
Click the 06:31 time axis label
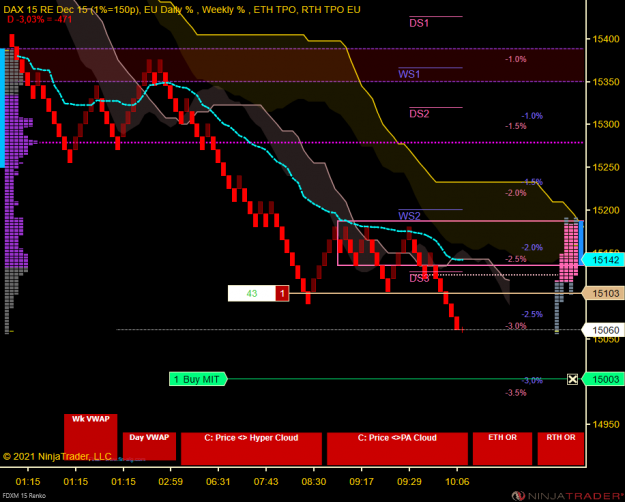[218, 482]
